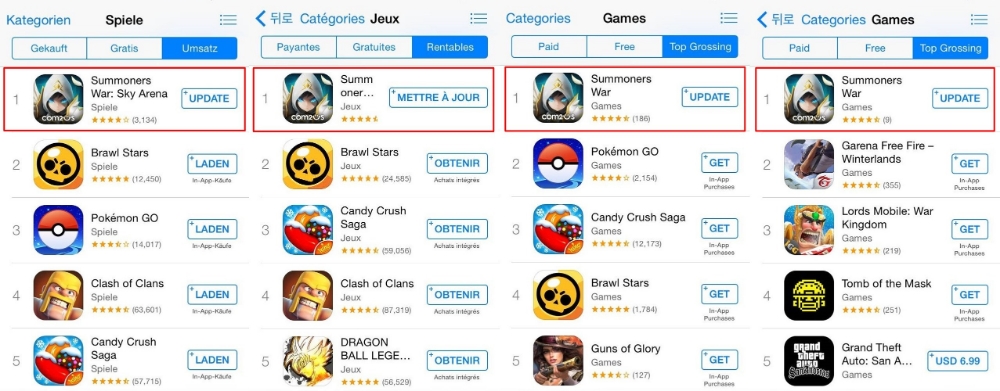Switch to the Gratis segment
This screenshot has width=1000, height=391.
(x=124, y=48)
